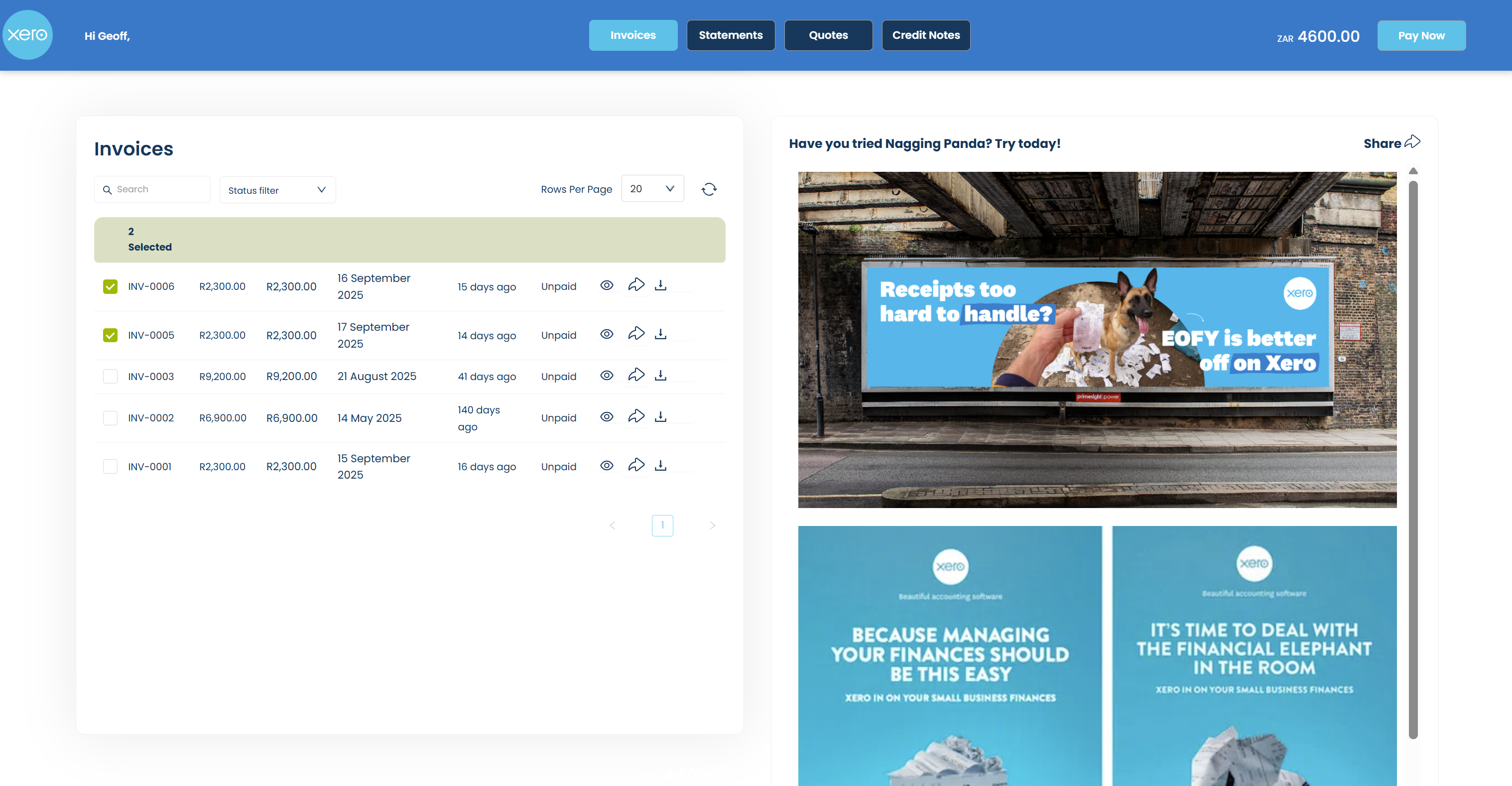Click the promo panel scrollbar
Image resolution: width=1512 pixels, height=786 pixels.
click(x=1413, y=458)
